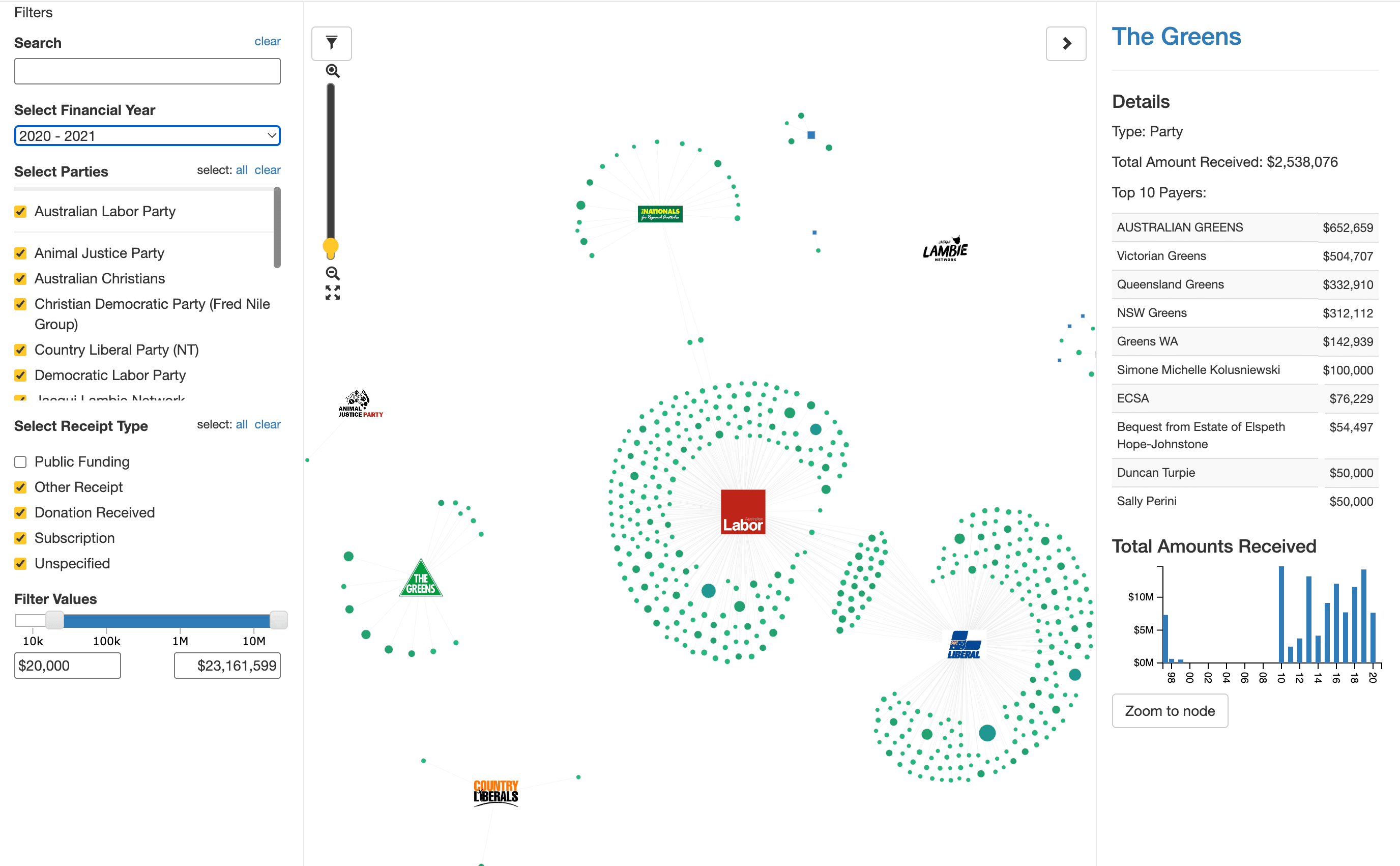The height and width of the screenshot is (866, 1400).
Task: Uncheck Democratic Labor Party checkbox
Action: [21, 375]
